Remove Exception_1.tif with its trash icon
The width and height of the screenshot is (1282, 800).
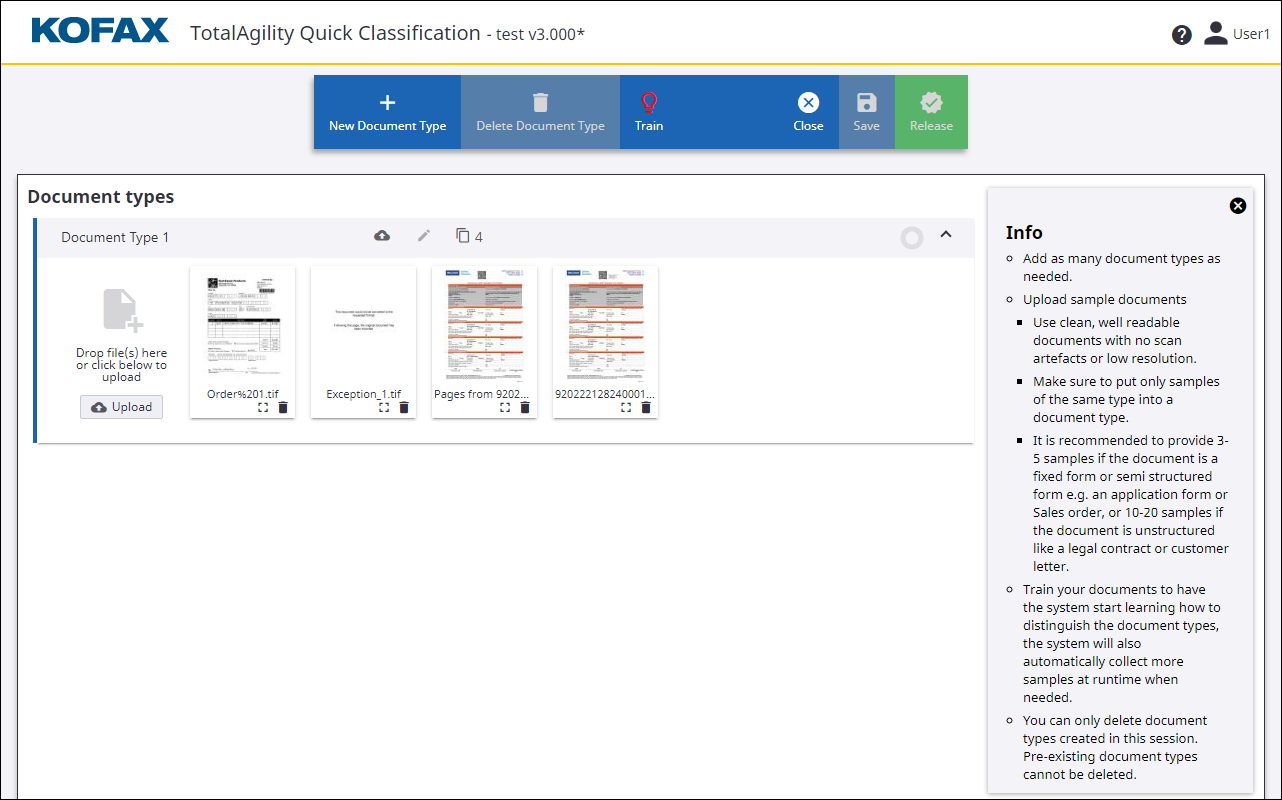coord(404,407)
